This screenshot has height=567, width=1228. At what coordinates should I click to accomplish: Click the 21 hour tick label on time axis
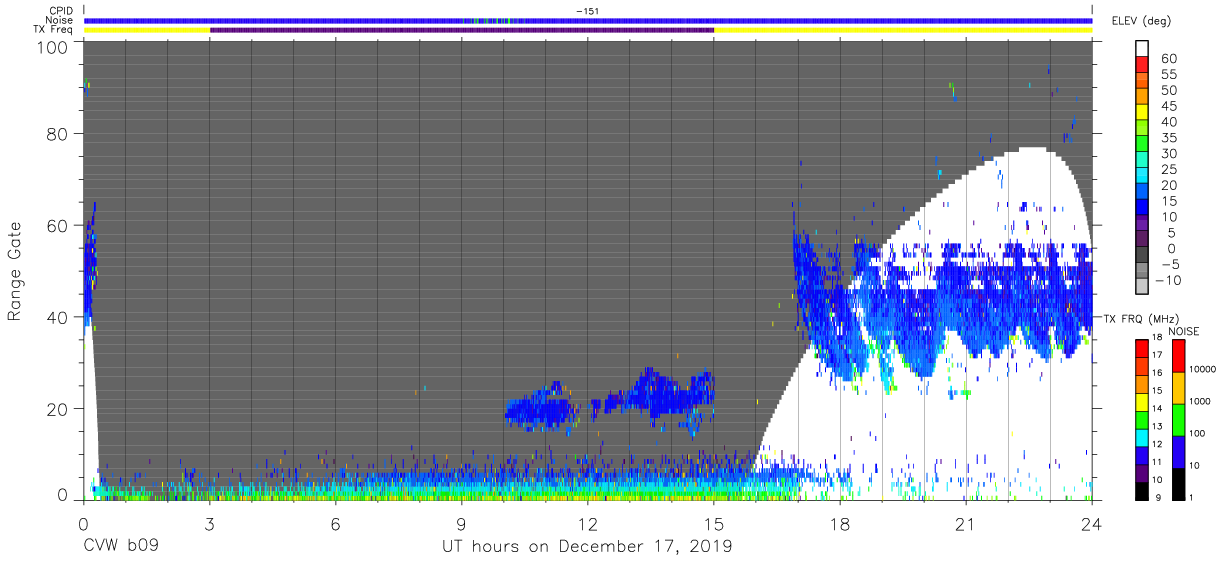pyautogui.click(x=966, y=524)
